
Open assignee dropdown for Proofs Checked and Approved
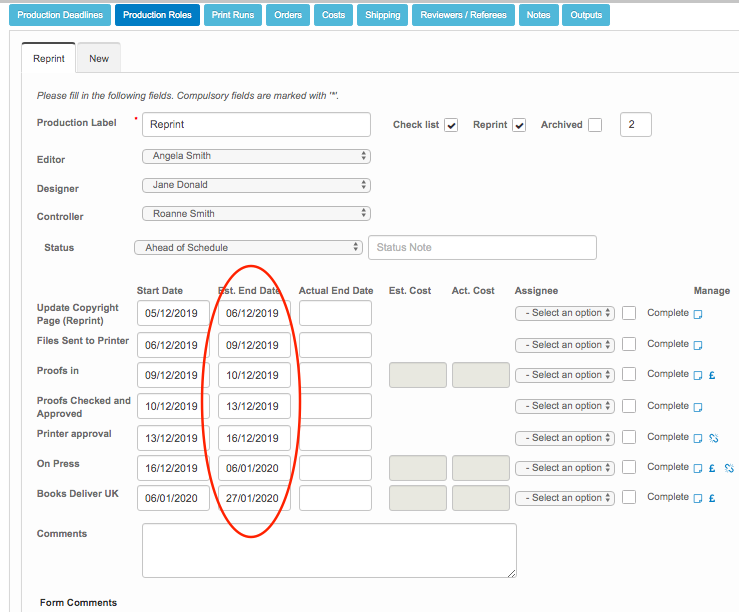(x=565, y=406)
